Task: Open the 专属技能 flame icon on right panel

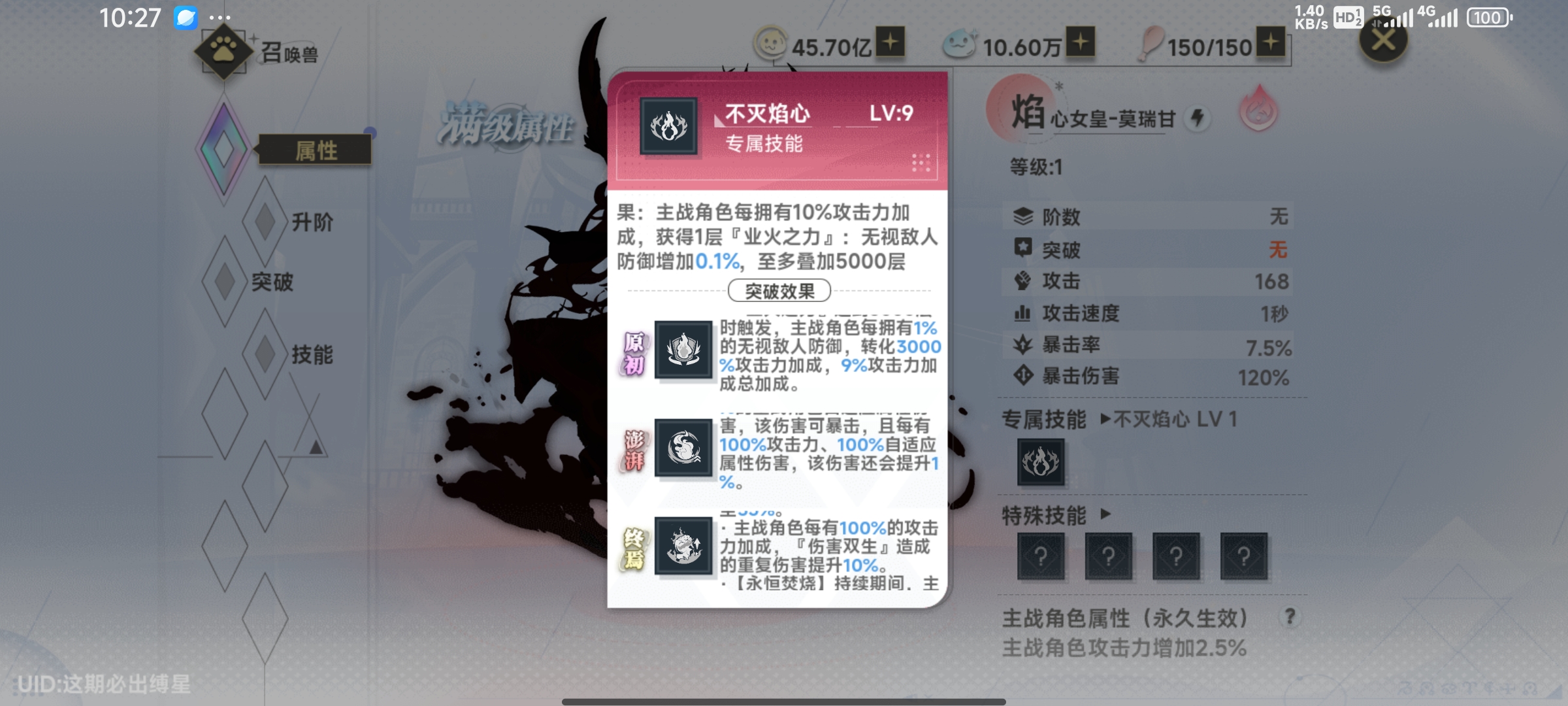Action: [x=1040, y=462]
